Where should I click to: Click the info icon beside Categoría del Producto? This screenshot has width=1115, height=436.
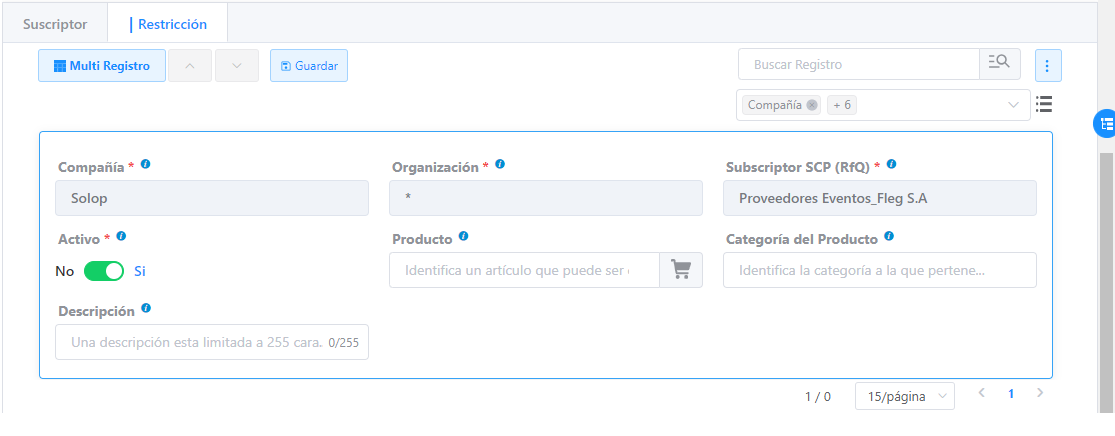tap(889, 237)
